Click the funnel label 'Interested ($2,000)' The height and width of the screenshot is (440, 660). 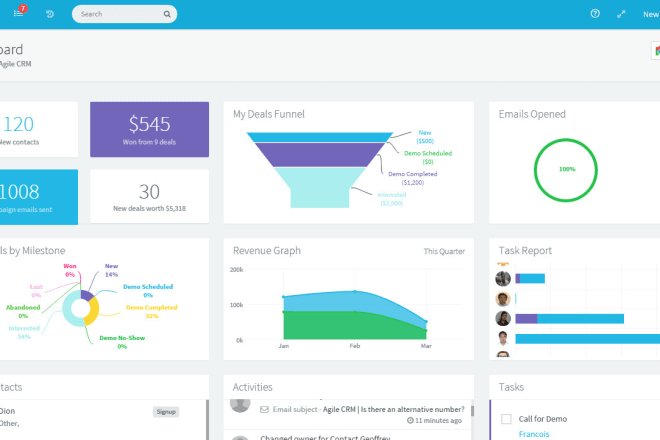click(x=391, y=199)
